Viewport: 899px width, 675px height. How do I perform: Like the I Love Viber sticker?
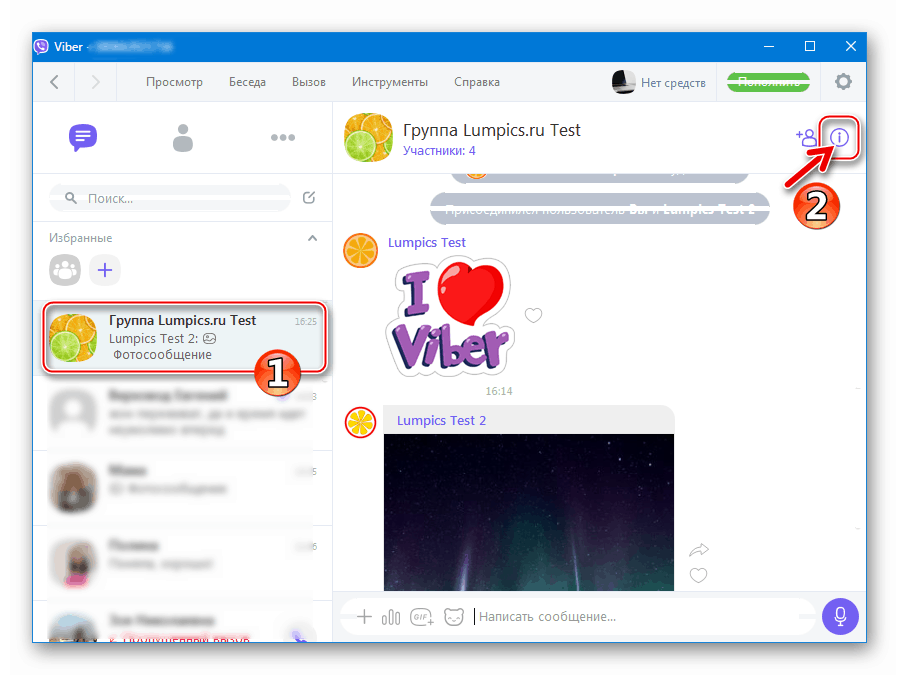click(x=533, y=314)
